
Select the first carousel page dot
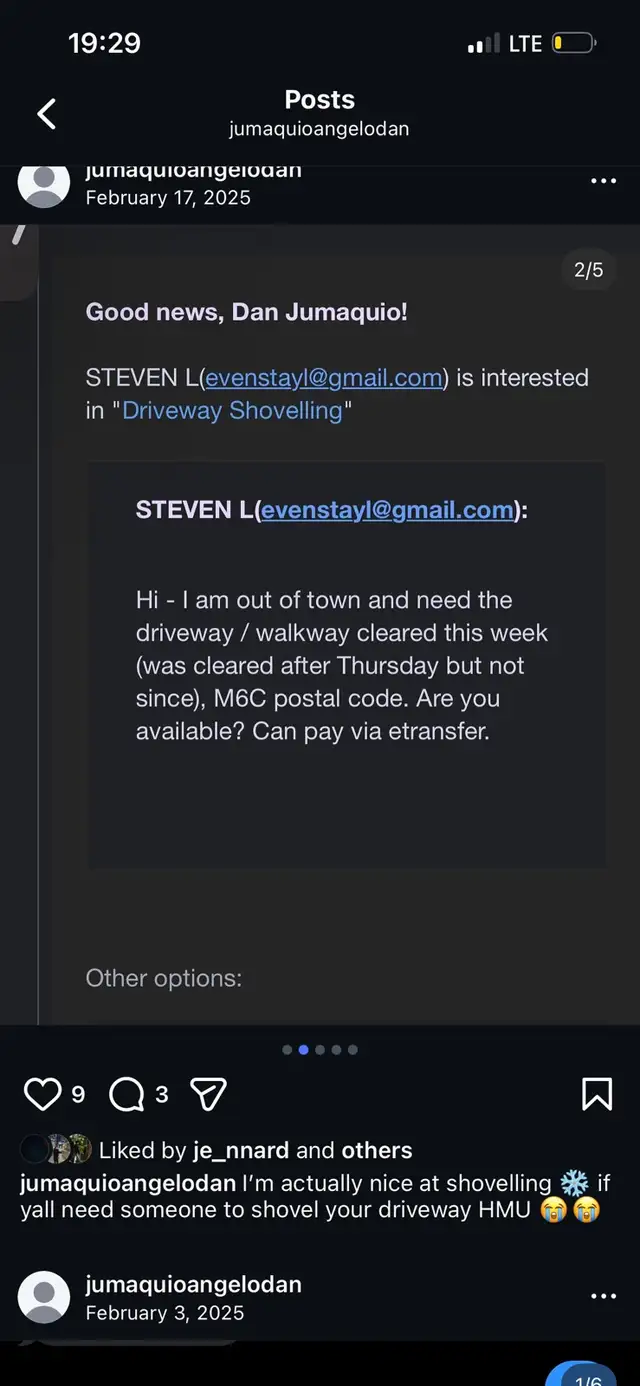click(288, 1050)
